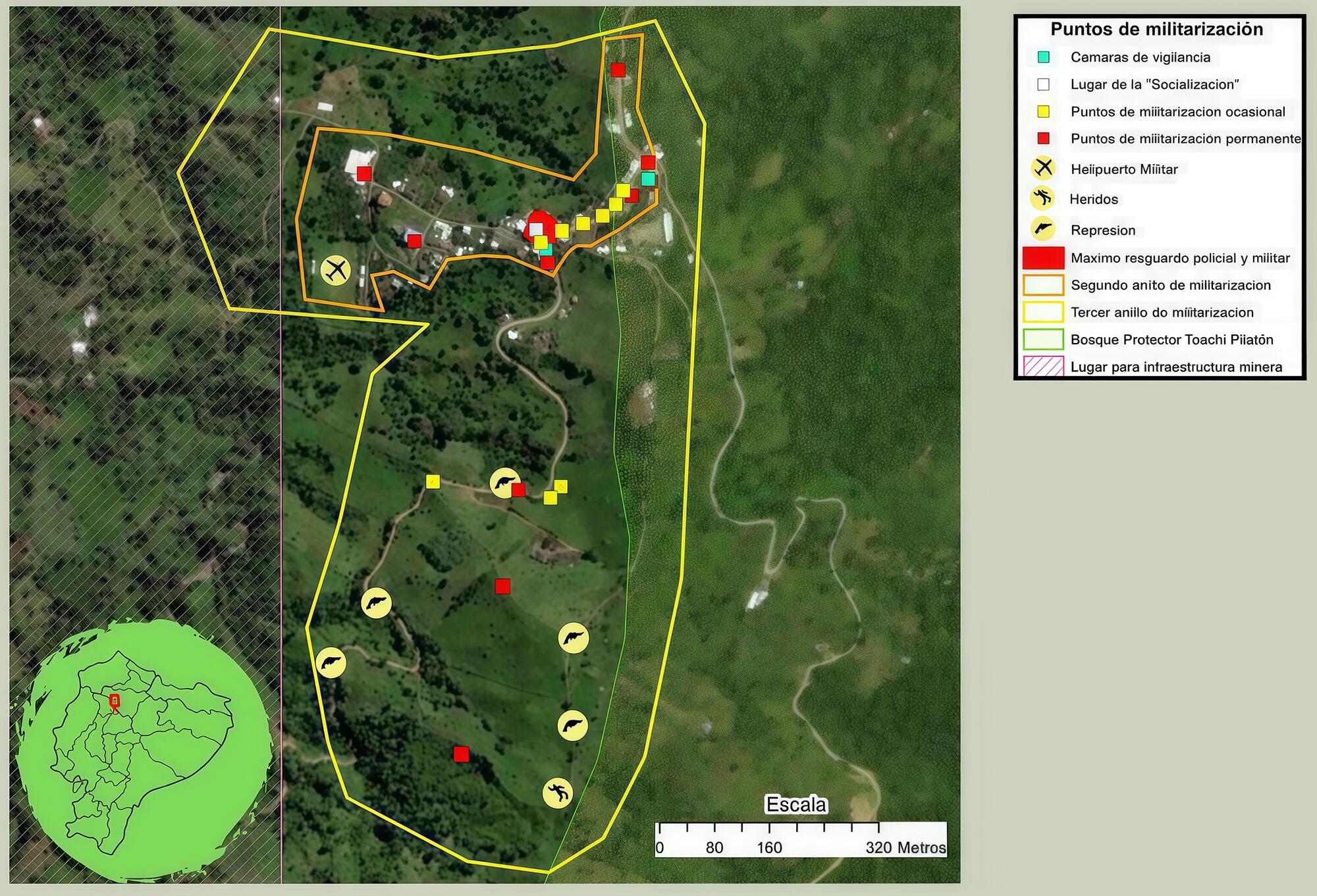The height and width of the screenshot is (896, 1317).
Task: Click the Heridos icon in the legend
Action: pyautogui.click(x=1042, y=198)
